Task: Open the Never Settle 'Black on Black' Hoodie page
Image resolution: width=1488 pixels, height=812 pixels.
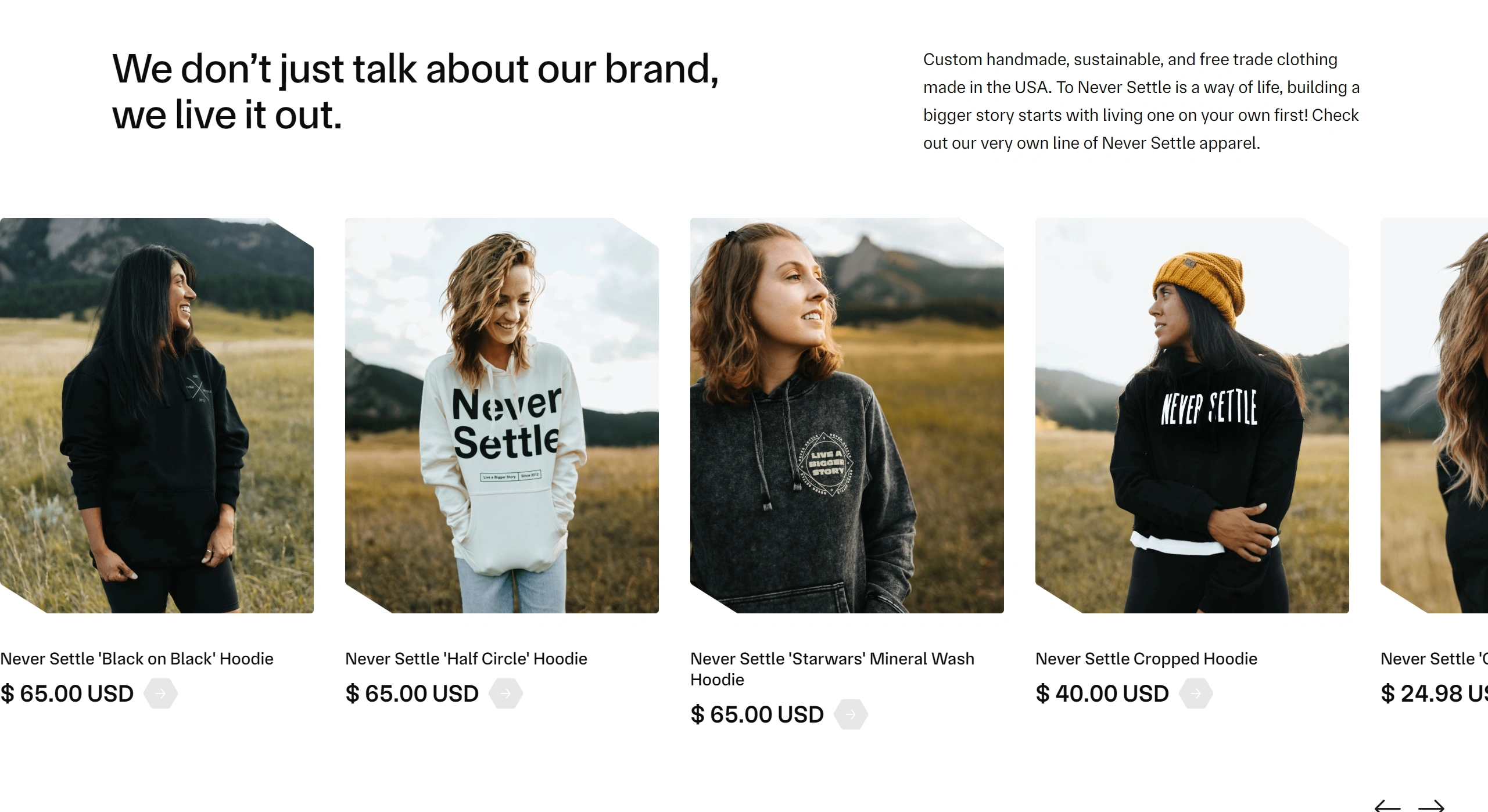Action: (137, 659)
